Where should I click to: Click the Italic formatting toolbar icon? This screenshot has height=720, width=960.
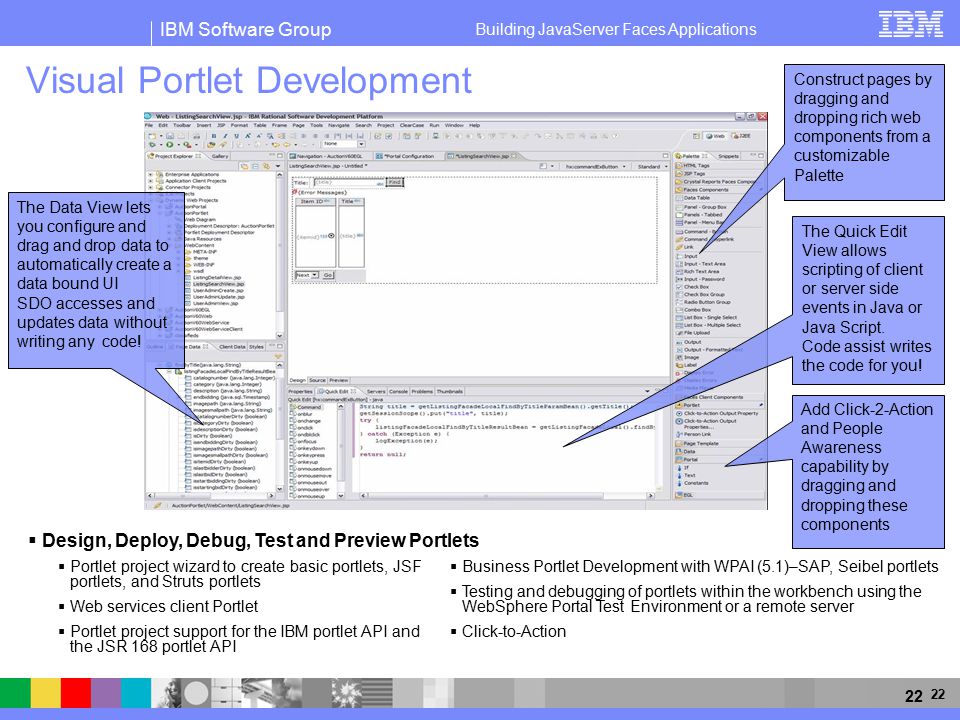[225, 136]
